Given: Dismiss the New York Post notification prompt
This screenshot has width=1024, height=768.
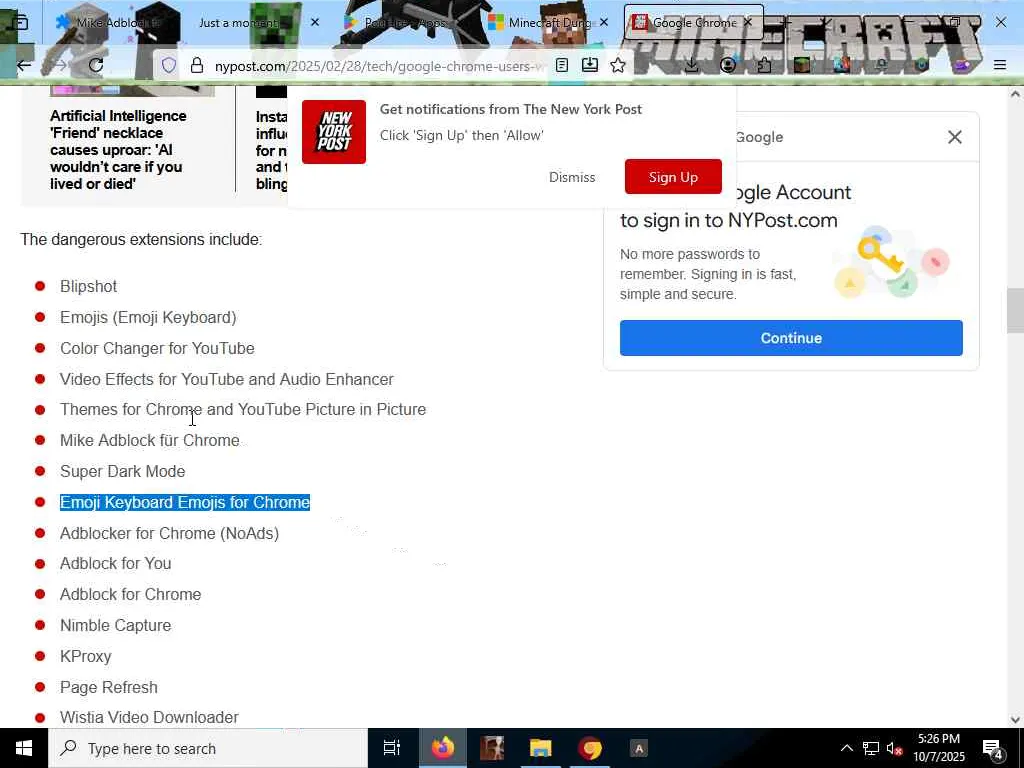Looking at the screenshot, I should [x=572, y=177].
